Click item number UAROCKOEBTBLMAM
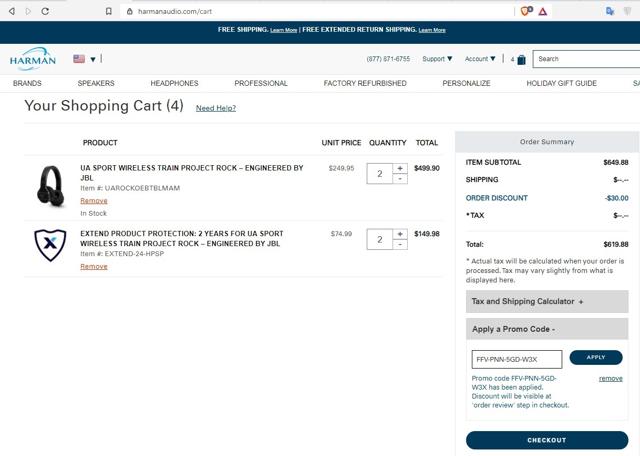Viewport: 640px width, 456px height. click(x=142, y=188)
